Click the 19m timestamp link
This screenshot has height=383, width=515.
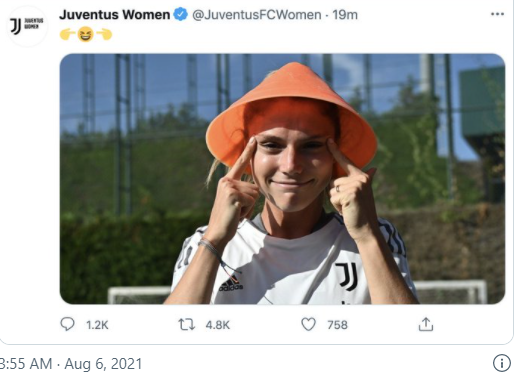[x=345, y=15]
